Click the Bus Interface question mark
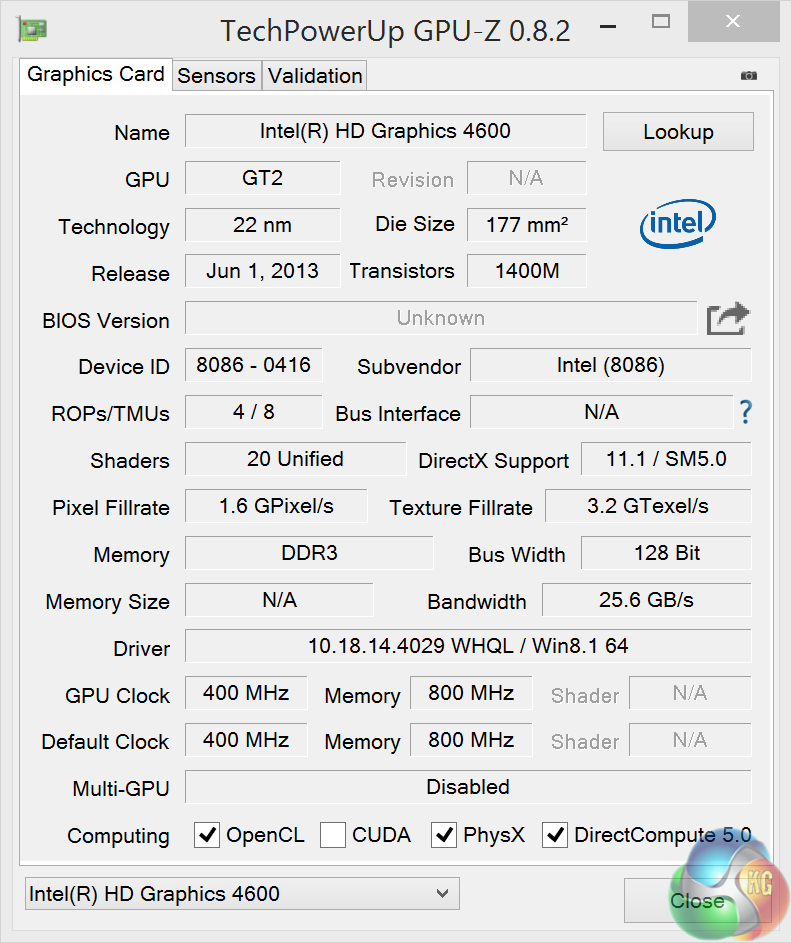Image resolution: width=792 pixels, height=943 pixels. 745,412
